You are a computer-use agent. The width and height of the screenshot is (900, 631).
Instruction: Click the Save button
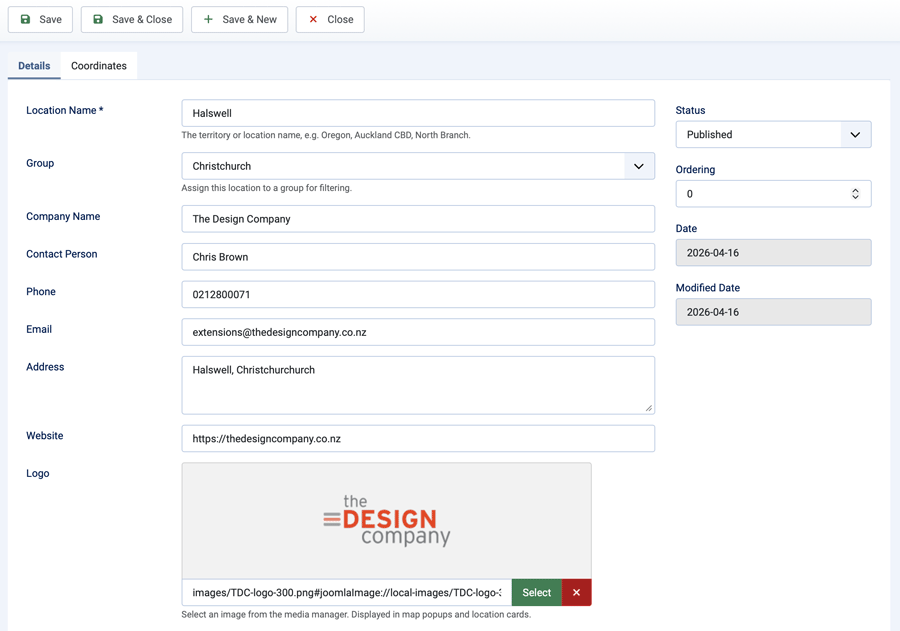(41, 19)
